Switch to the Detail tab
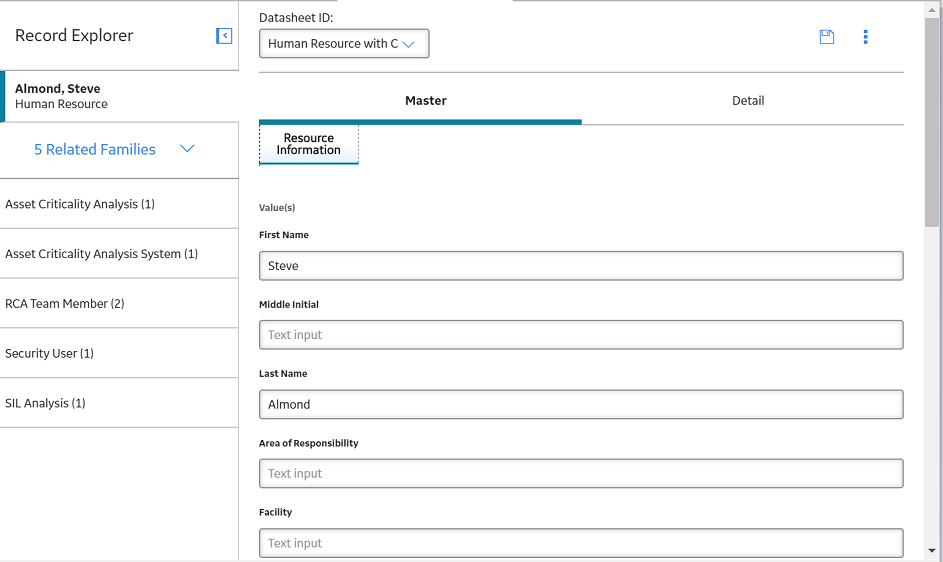The image size is (943, 562). 748,100
